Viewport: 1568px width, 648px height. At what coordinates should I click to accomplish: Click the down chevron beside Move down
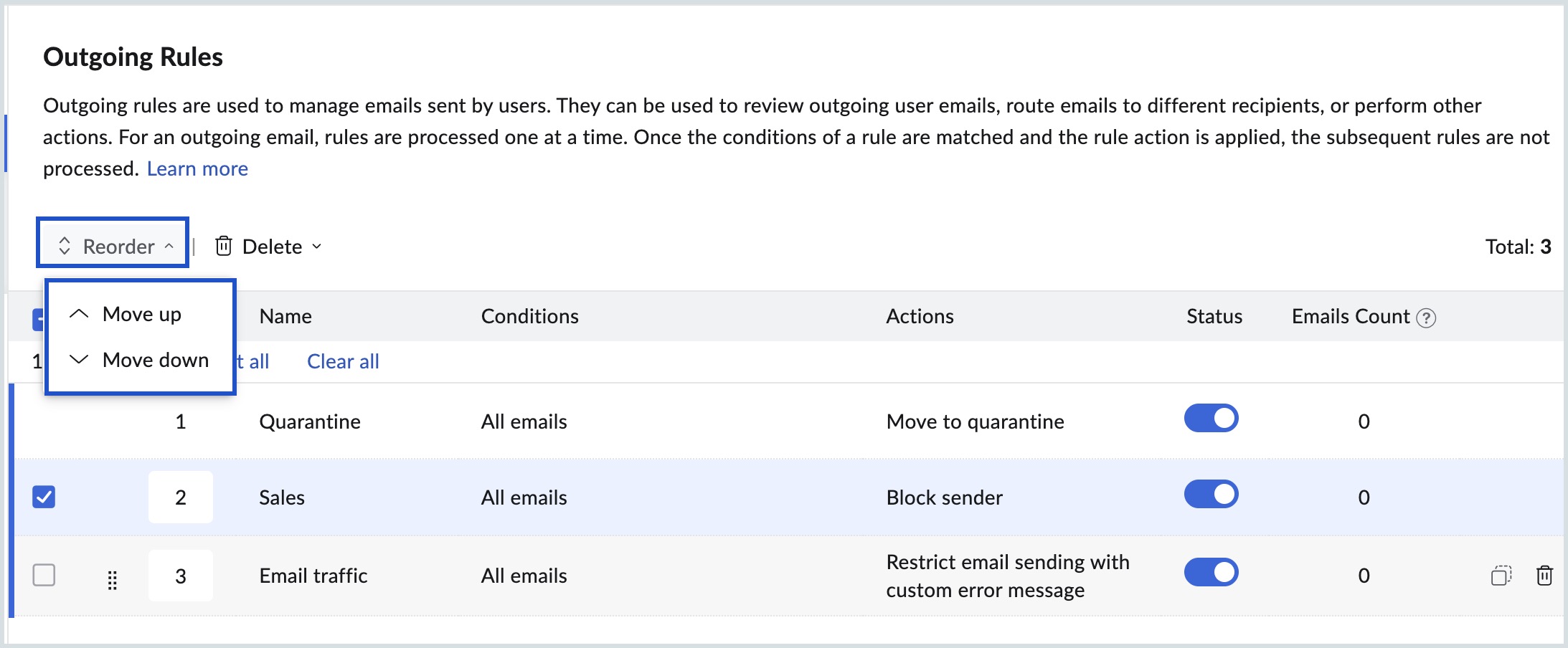(x=79, y=360)
